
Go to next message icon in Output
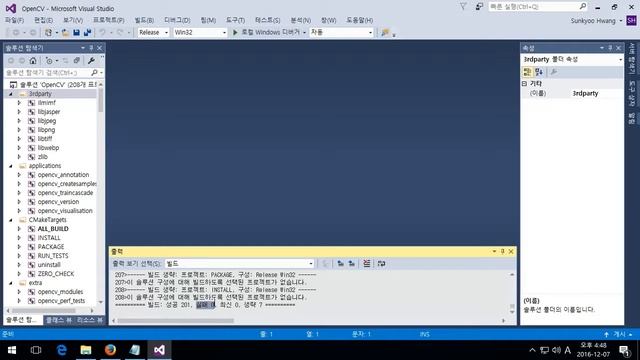tap(351, 263)
